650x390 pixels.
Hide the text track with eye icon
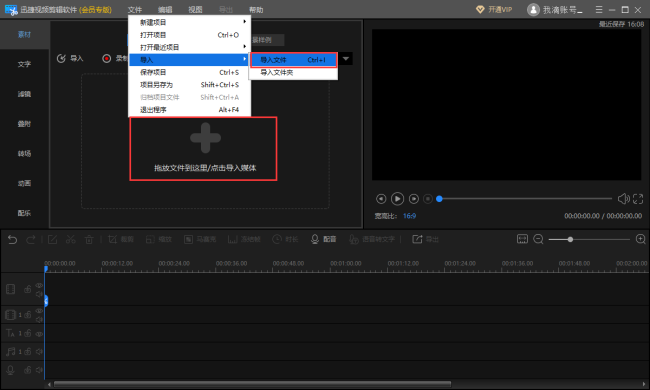[39, 333]
